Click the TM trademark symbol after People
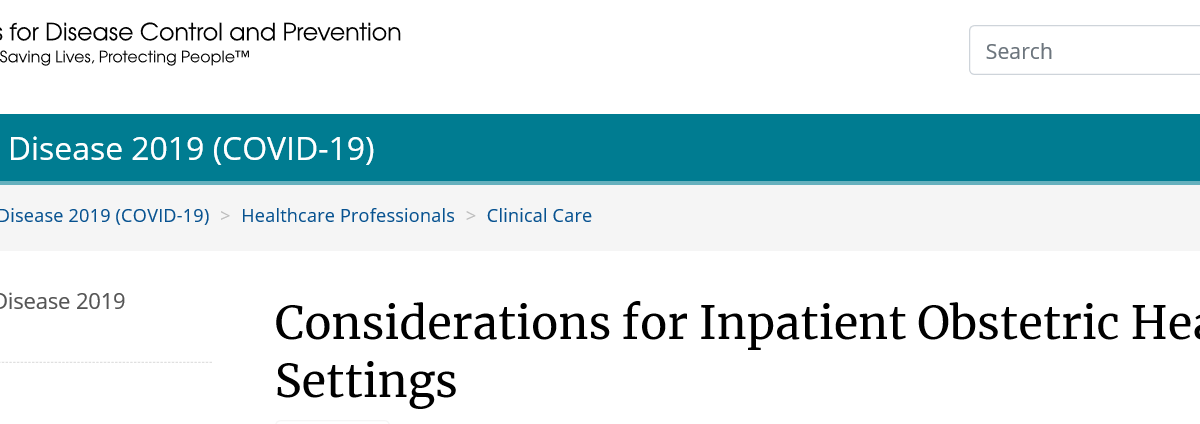 tap(241, 56)
